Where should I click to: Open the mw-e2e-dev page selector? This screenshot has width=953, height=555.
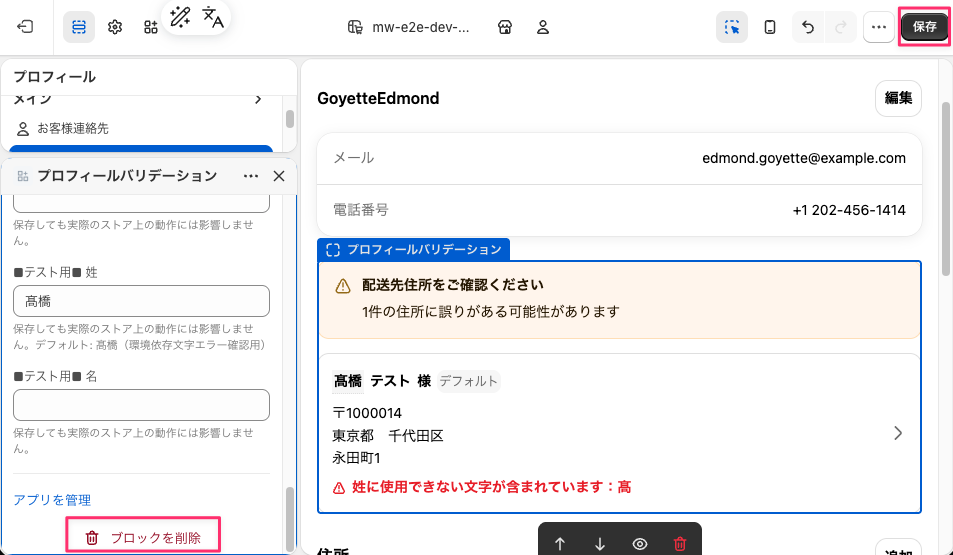pyautogui.click(x=408, y=27)
